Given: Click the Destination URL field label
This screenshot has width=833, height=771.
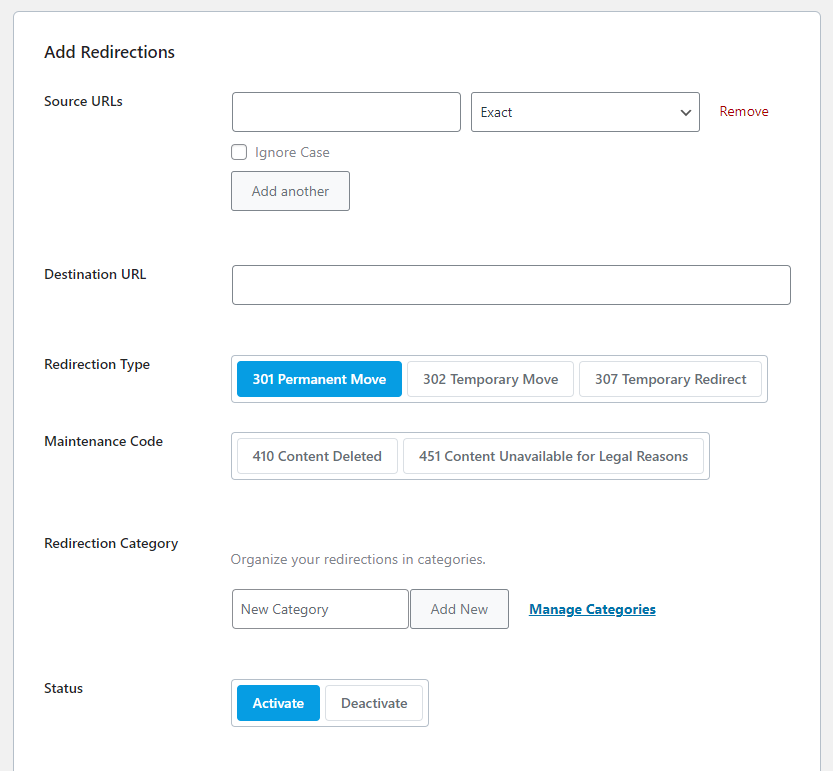Looking at the screenshot, I should pos(95,274).
